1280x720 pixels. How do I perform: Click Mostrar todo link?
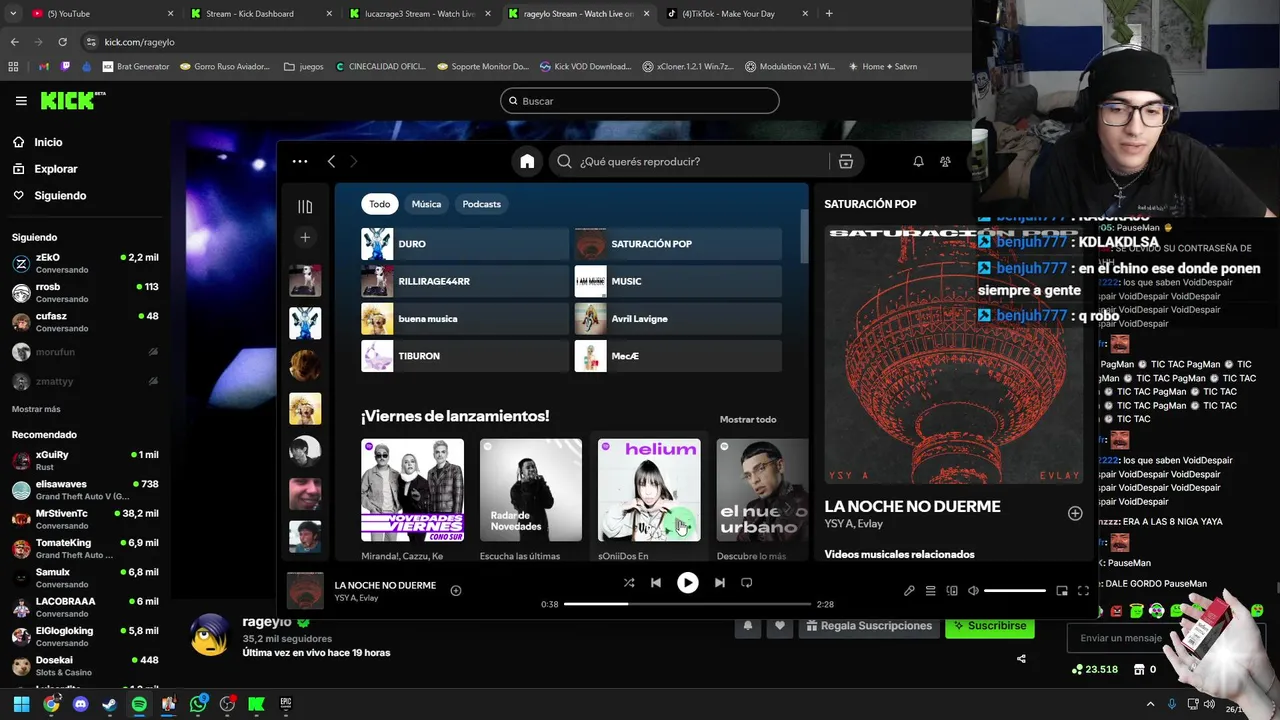pos(748,420)
